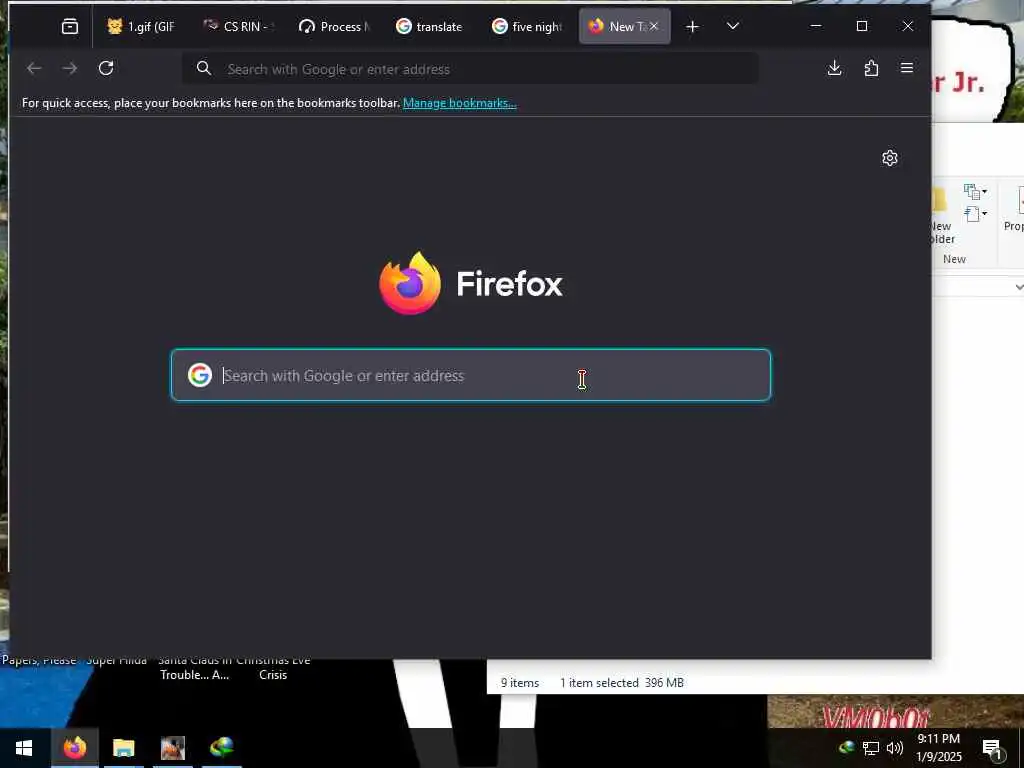1024x768 pixels.
Task: Switch to the 1.gif tab
Action: 140,26
